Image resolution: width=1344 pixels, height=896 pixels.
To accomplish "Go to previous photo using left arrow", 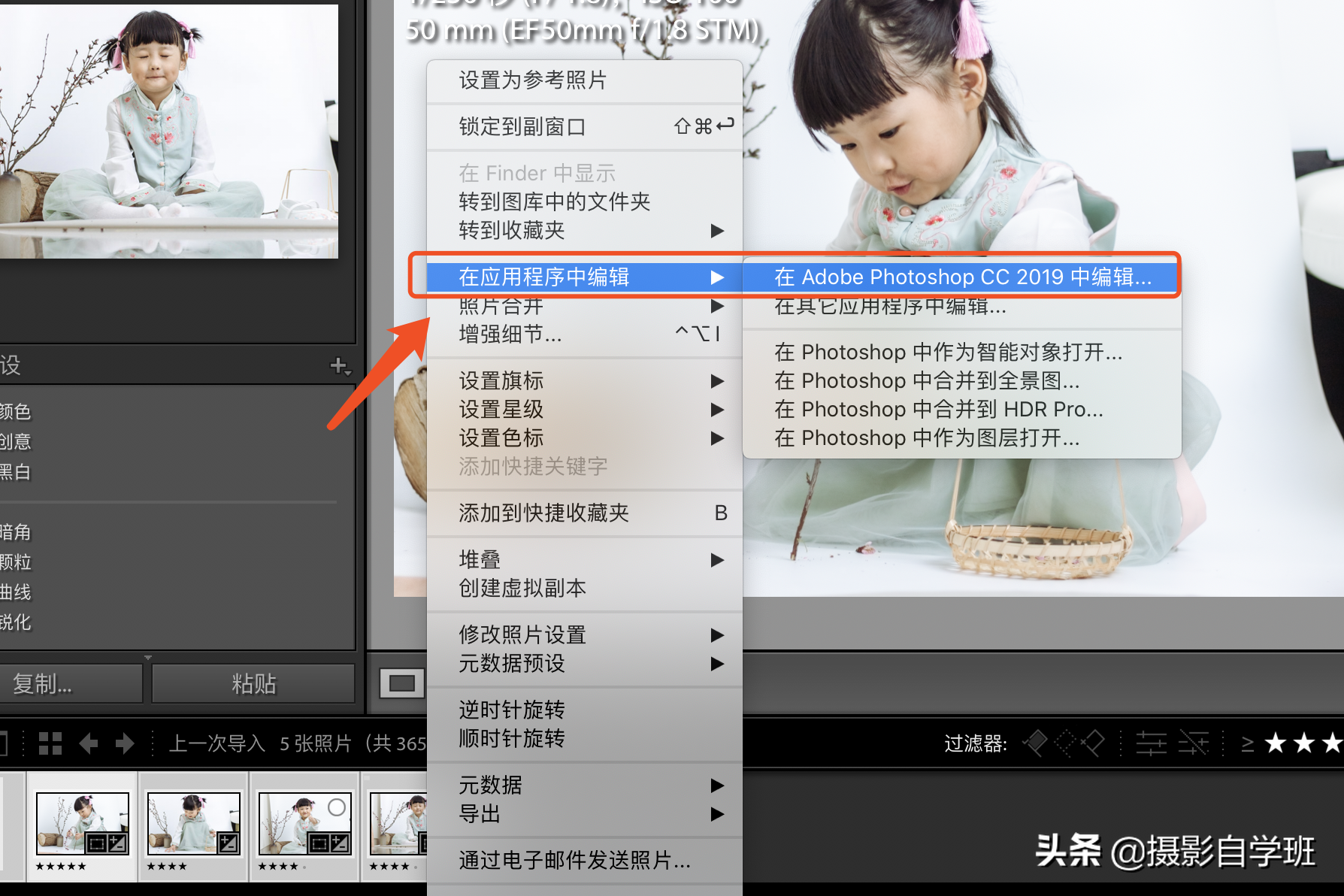I will pos(89,743).
